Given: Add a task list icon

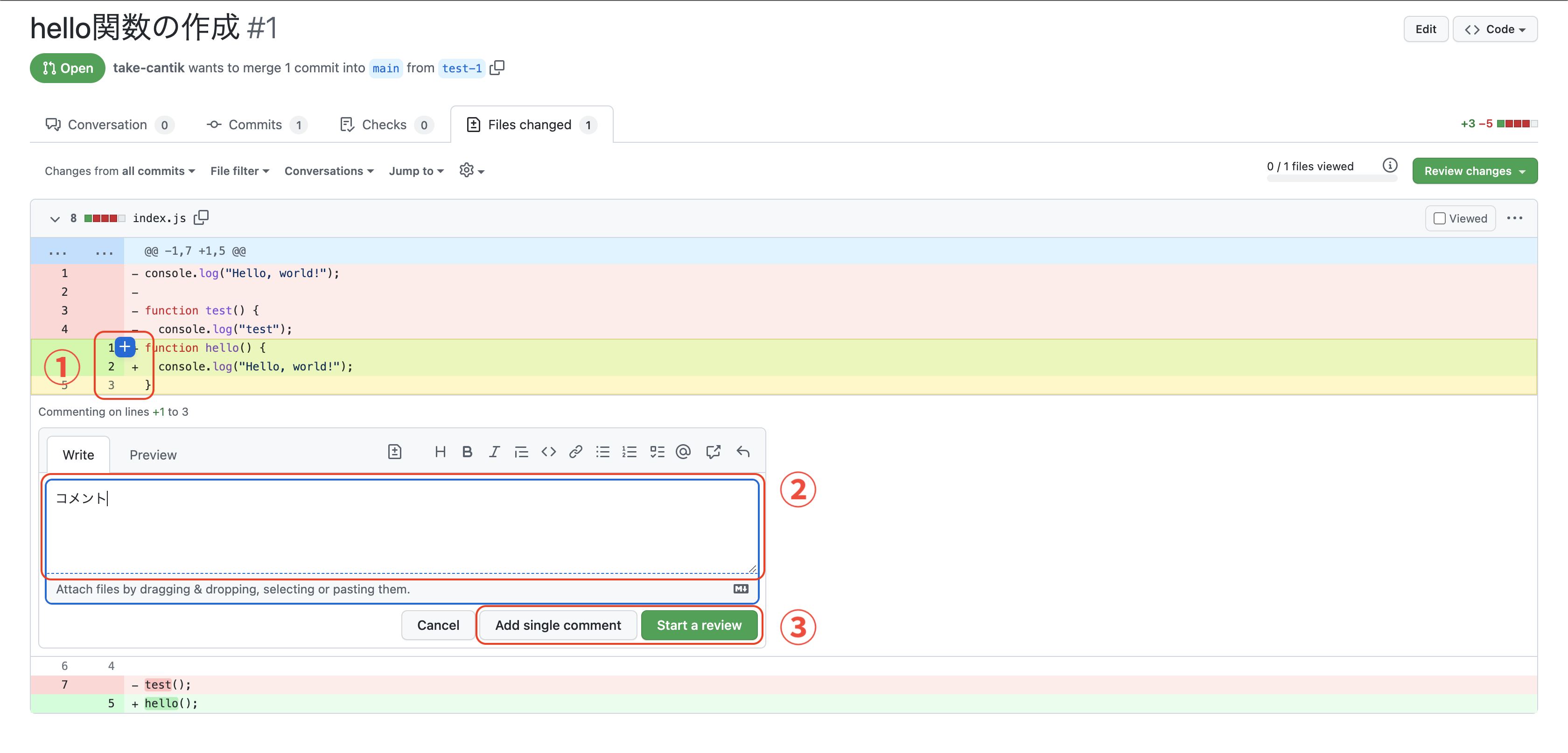Looking at the screenshot, I should [x=657, y=452].
